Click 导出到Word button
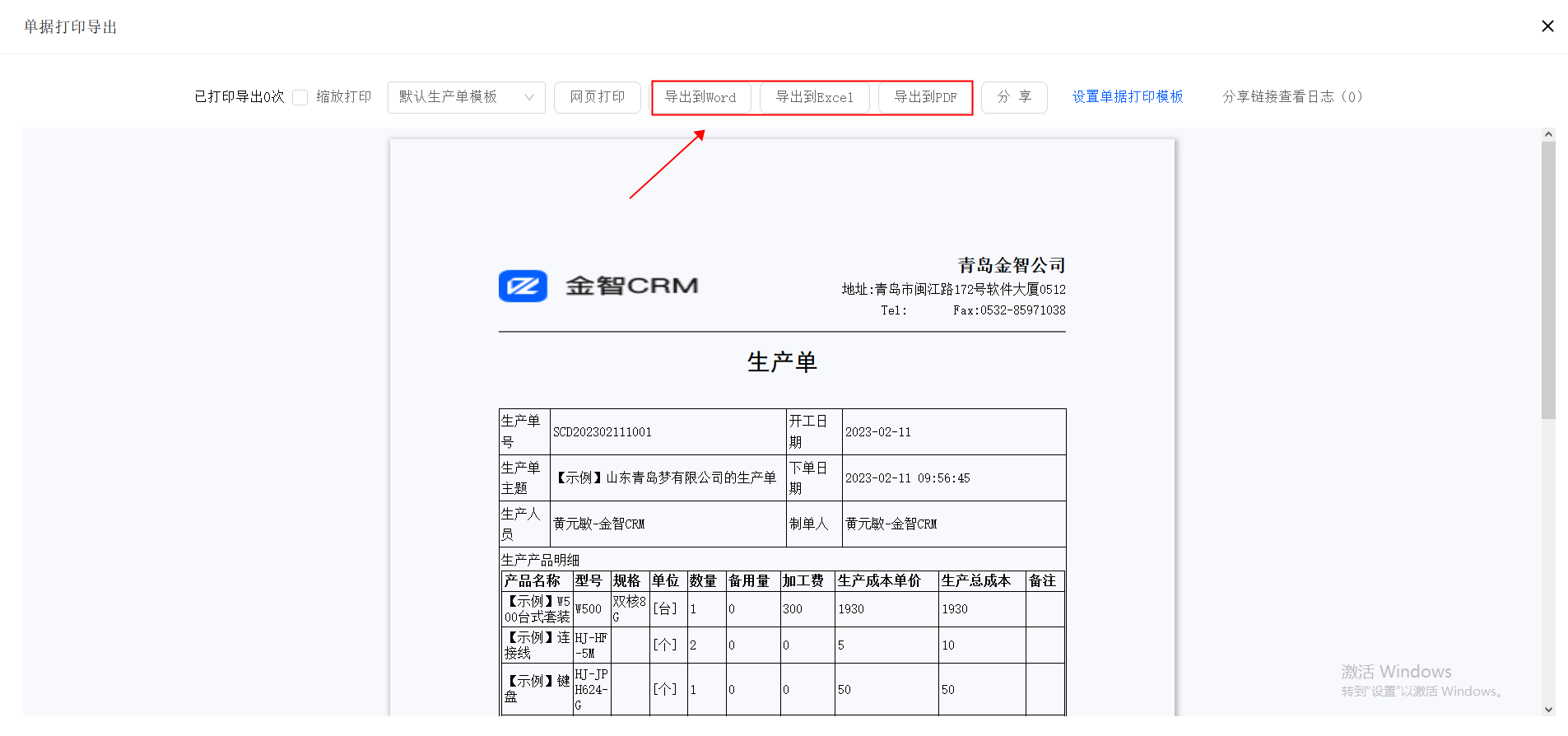Screen dimensions: 1568x736 [x=700, y=97]
